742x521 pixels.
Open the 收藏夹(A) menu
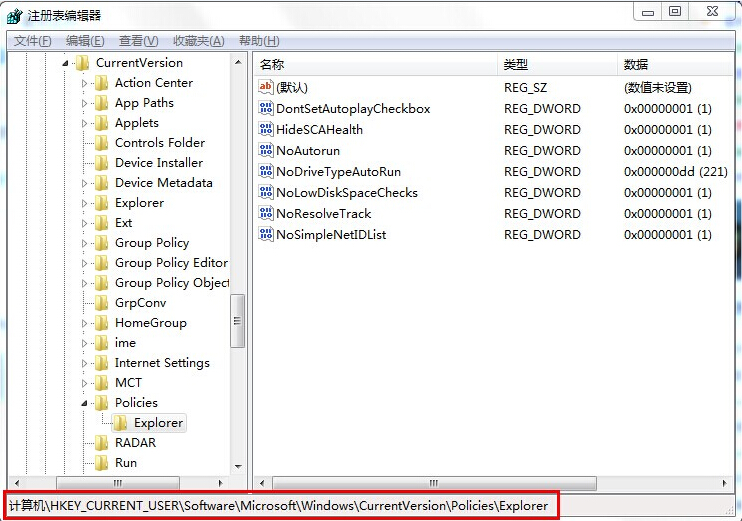199,41
